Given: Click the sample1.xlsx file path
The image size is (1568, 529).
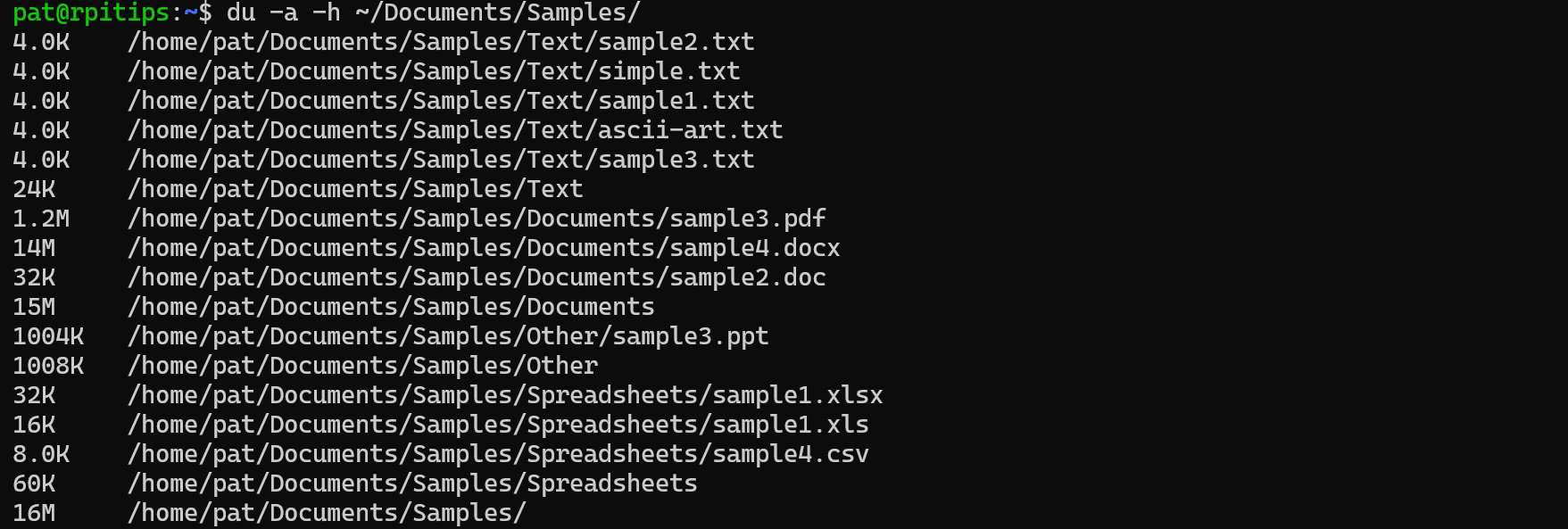Looking at the screenshot, I should pyautogui.click(x=505, y=395).
